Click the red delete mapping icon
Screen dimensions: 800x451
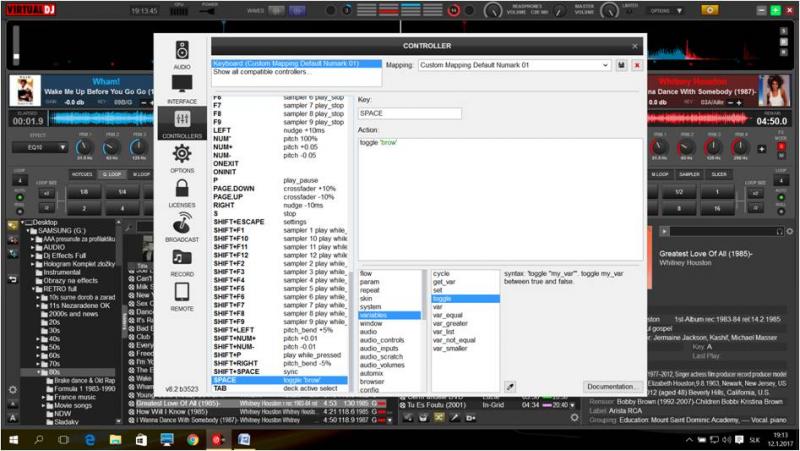[x=637, y=65]
